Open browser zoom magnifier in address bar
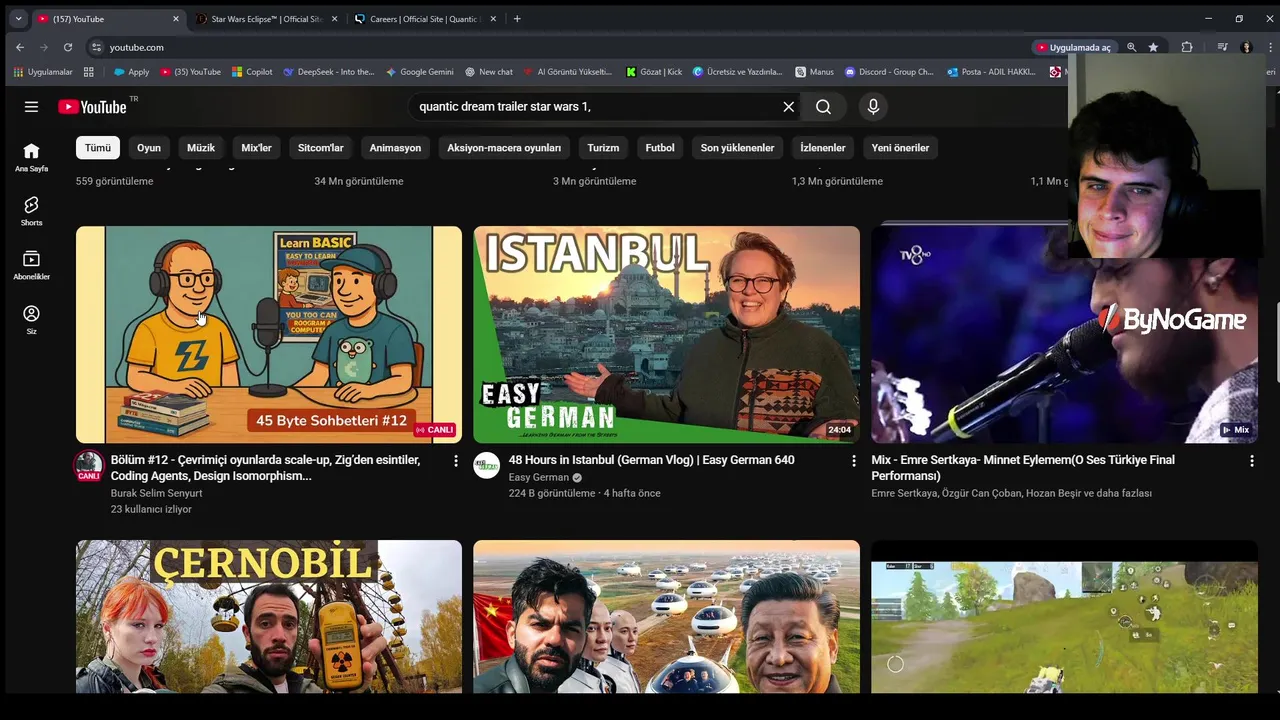The width and height of the screenshot is (1280, 720). (1131, 47)
